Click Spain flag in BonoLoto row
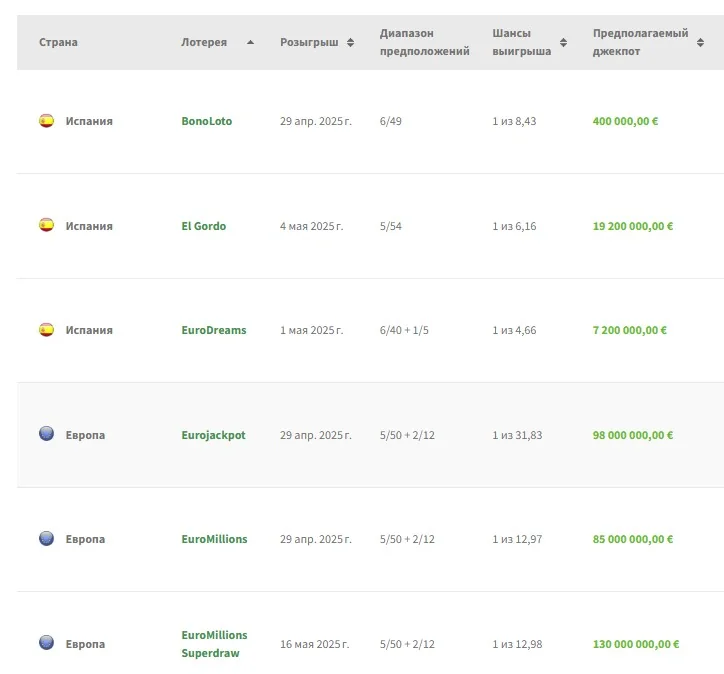This screenshot has width=724, height=674. tap(46, 121)
